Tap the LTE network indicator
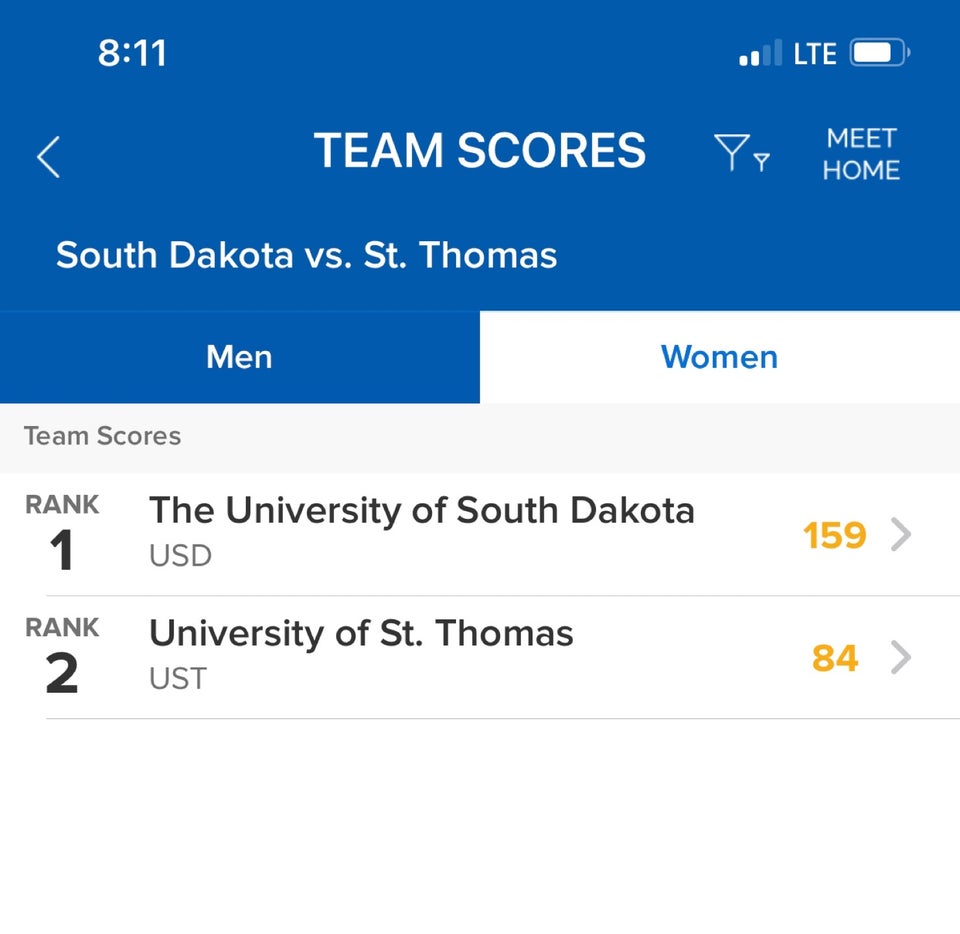Viewport: 960px width, 934px height. pos(815,54)
